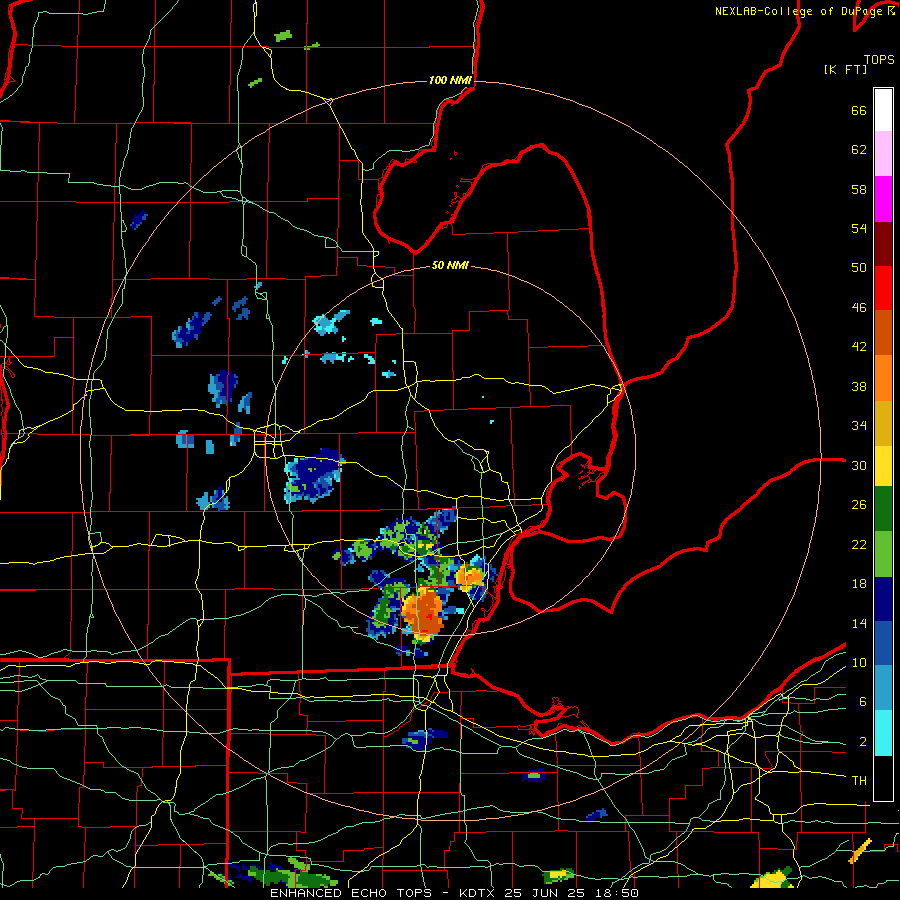Click the navy blue legend swatch
Viewport: 900px width, 900px height.
883,599
